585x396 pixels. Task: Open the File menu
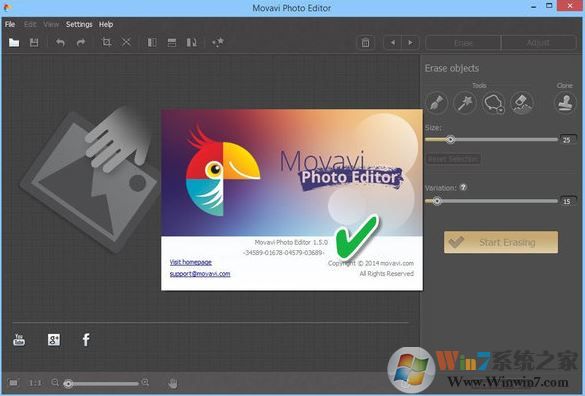pos(10,24)
